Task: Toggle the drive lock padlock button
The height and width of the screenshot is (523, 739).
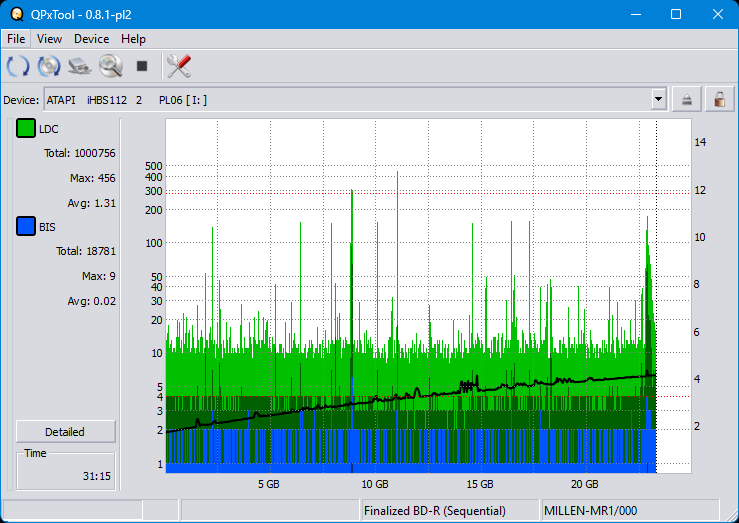Action: click(x=717, y=99)
